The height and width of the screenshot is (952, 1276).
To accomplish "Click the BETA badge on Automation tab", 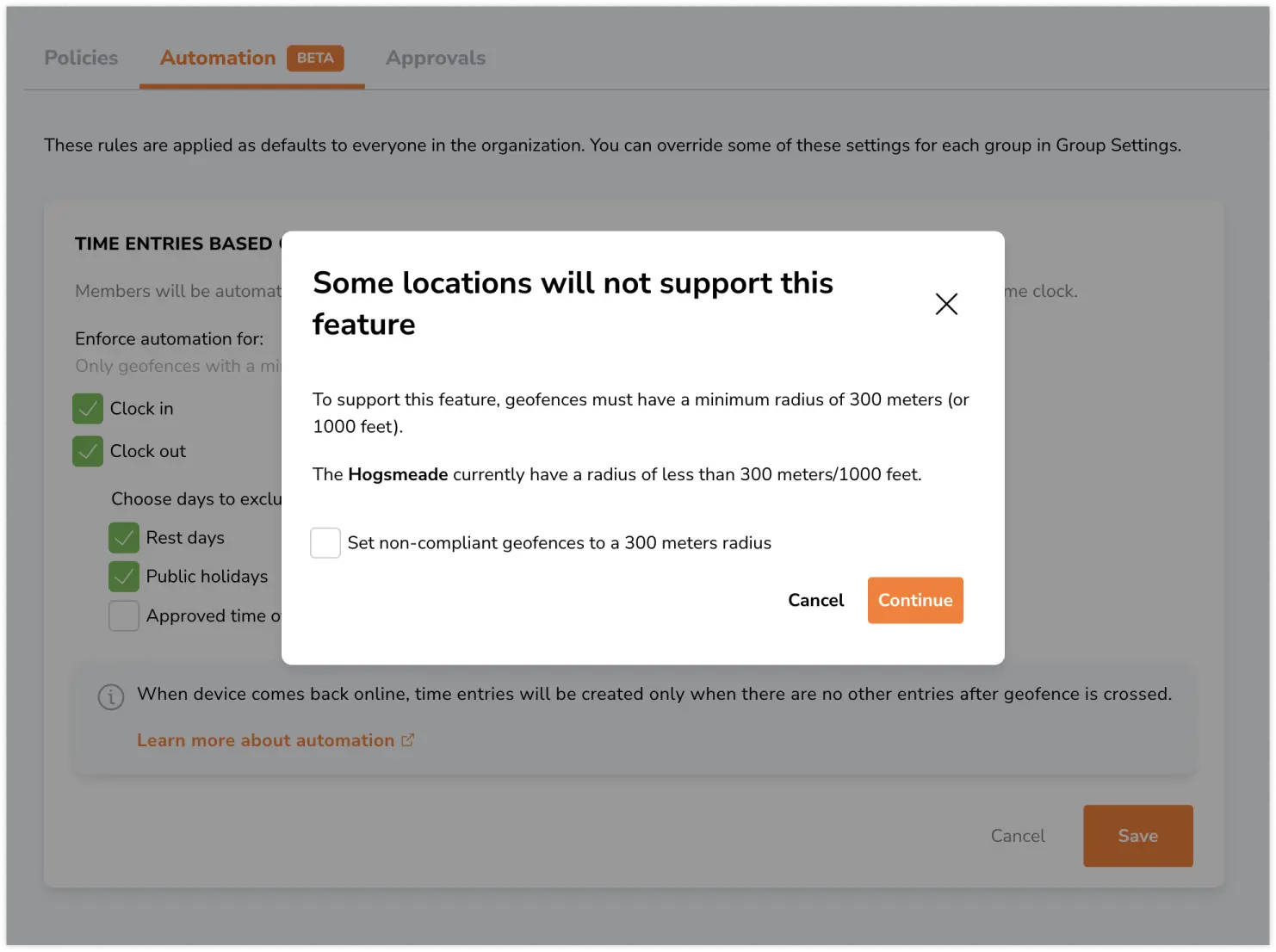I will click(x=315, y=58).
